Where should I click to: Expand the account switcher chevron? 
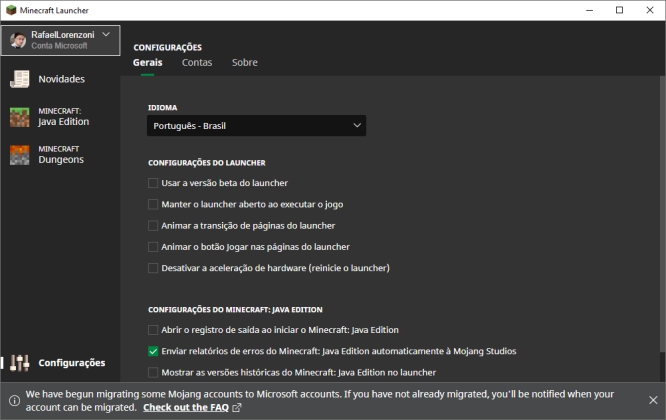click(x=106, y=34)
